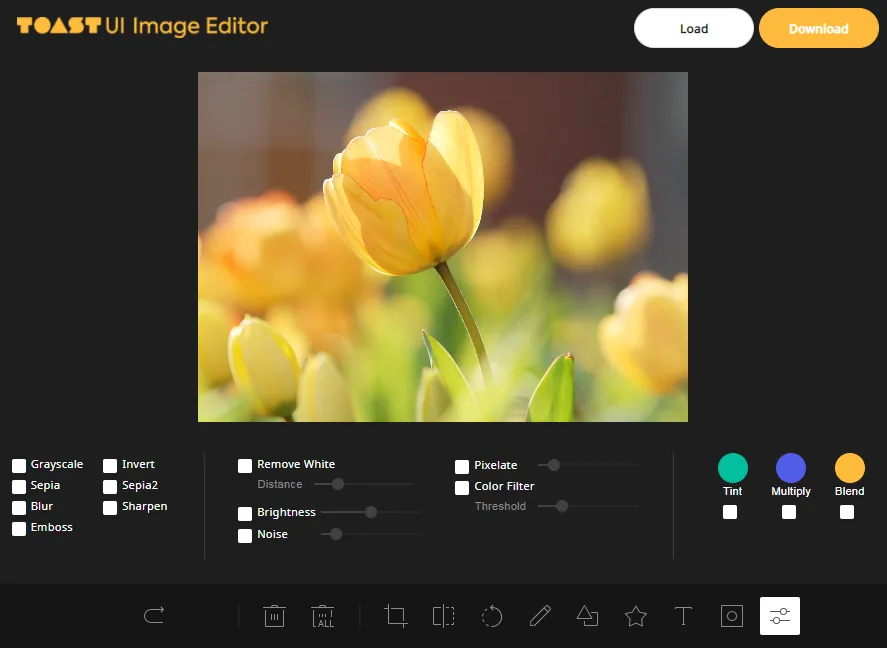Enable the Pixelate checkbox
The image size is (887, 648).
[x=462, y=467]
